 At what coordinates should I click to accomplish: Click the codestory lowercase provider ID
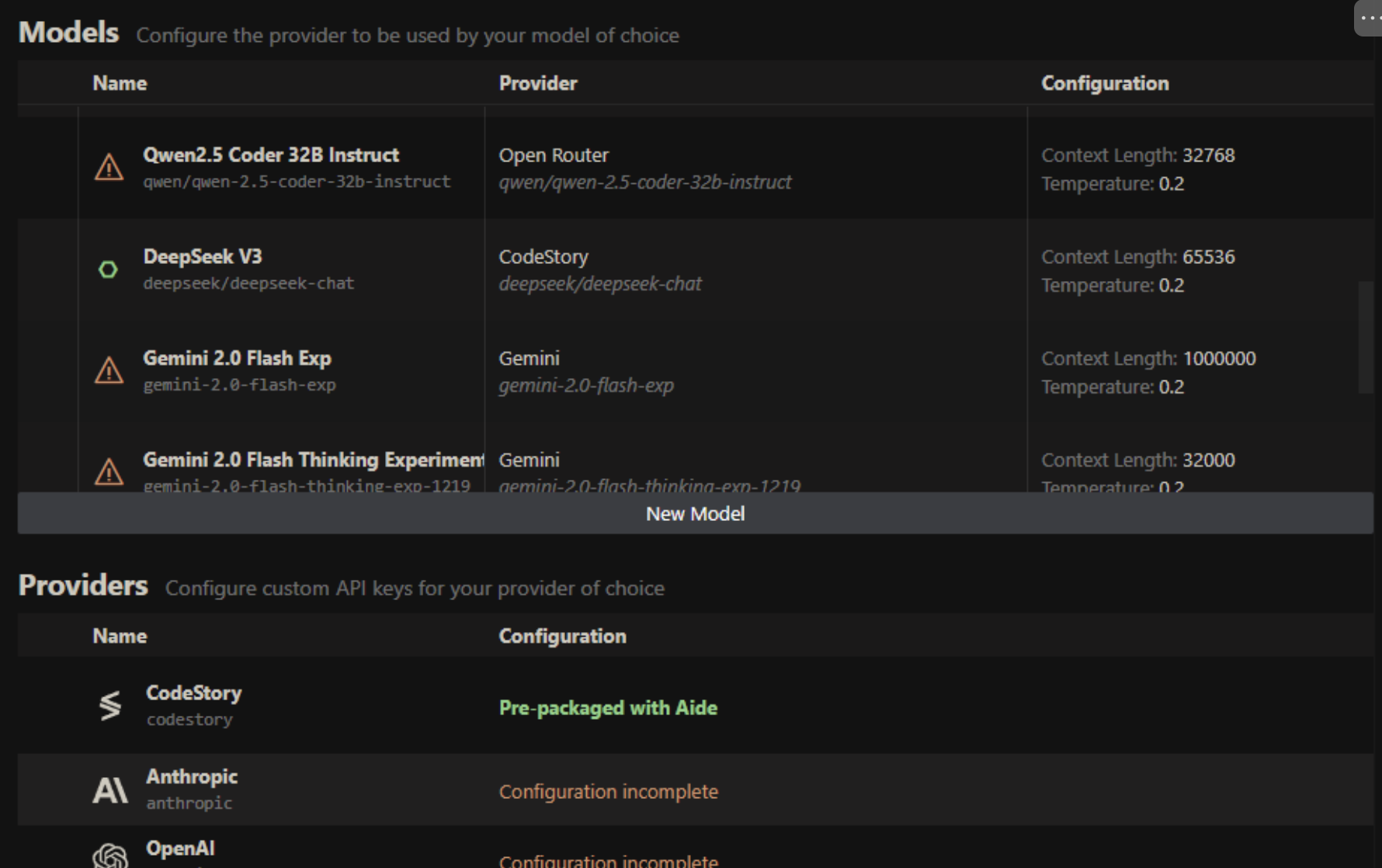tap(189, 719)
